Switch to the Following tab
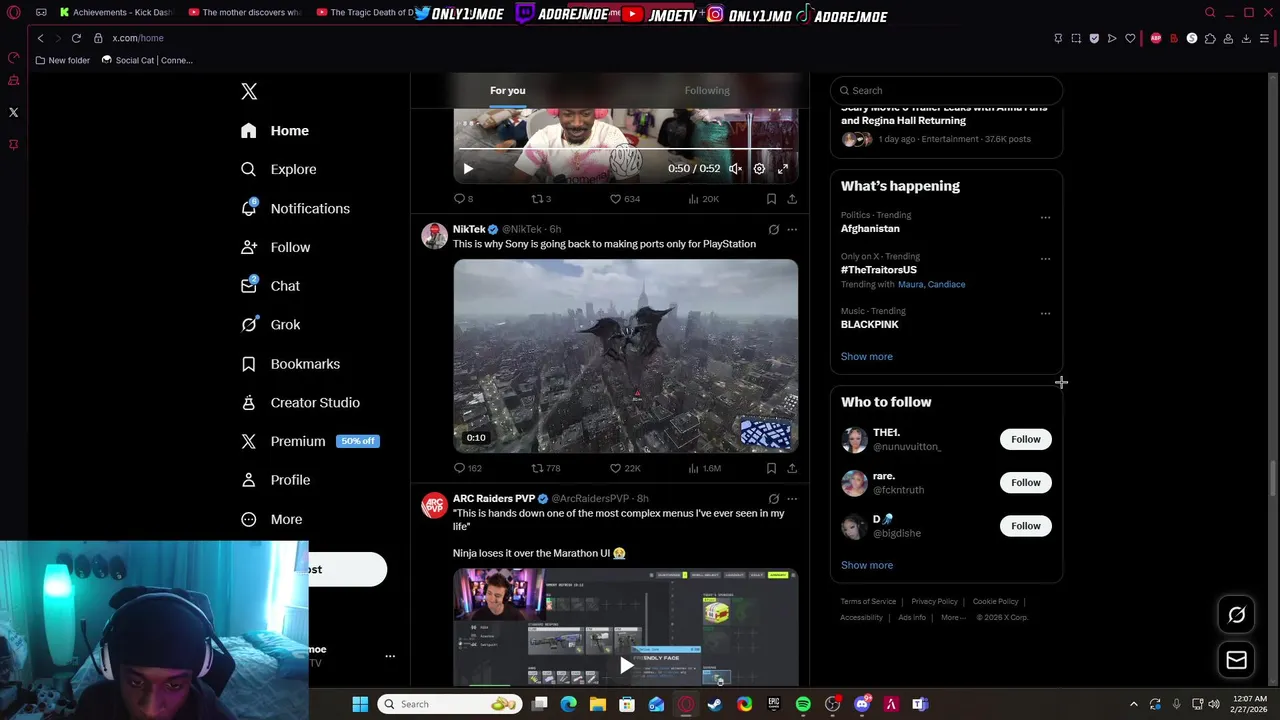Image resolution: width=1280 pixels, height=720 pixels. (707, 90)
